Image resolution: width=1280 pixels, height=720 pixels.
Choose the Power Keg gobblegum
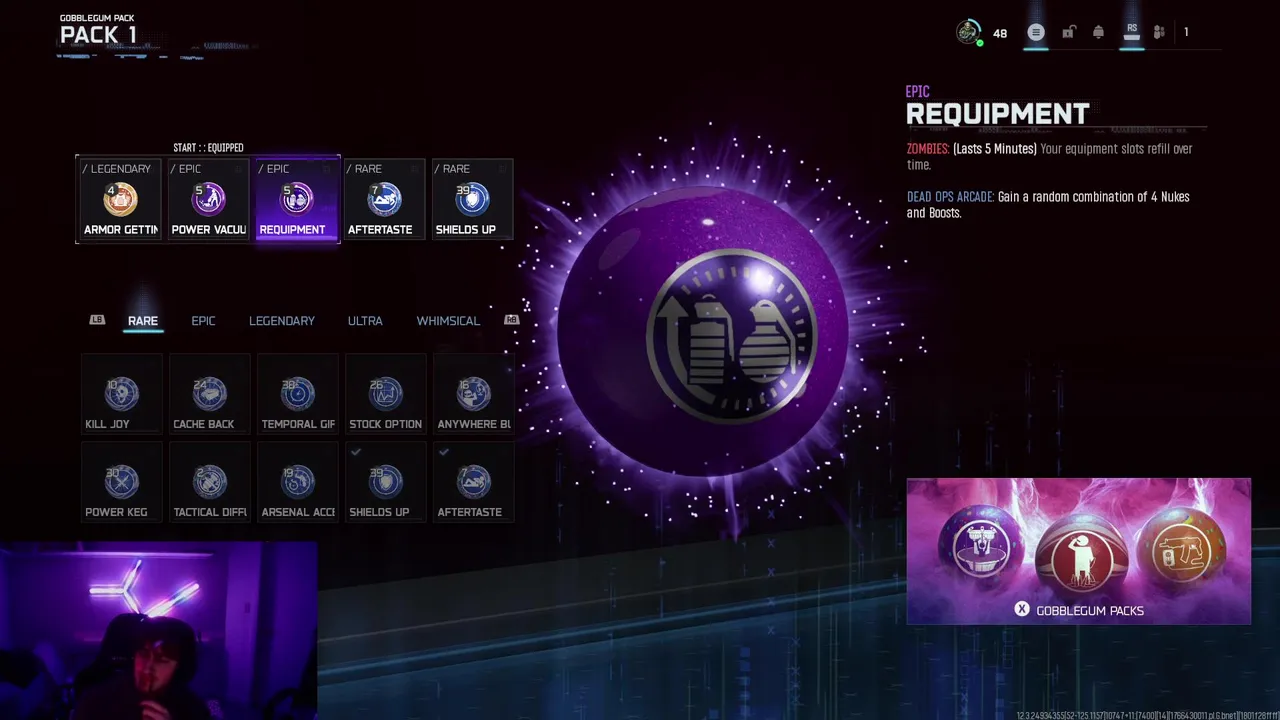(122, 481)
